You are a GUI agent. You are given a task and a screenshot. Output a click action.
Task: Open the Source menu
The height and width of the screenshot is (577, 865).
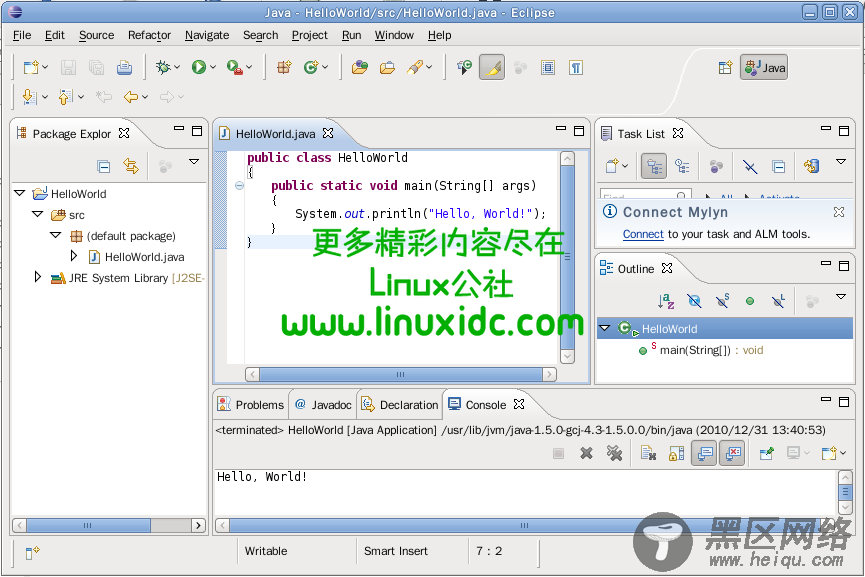(x=97, y=35)
